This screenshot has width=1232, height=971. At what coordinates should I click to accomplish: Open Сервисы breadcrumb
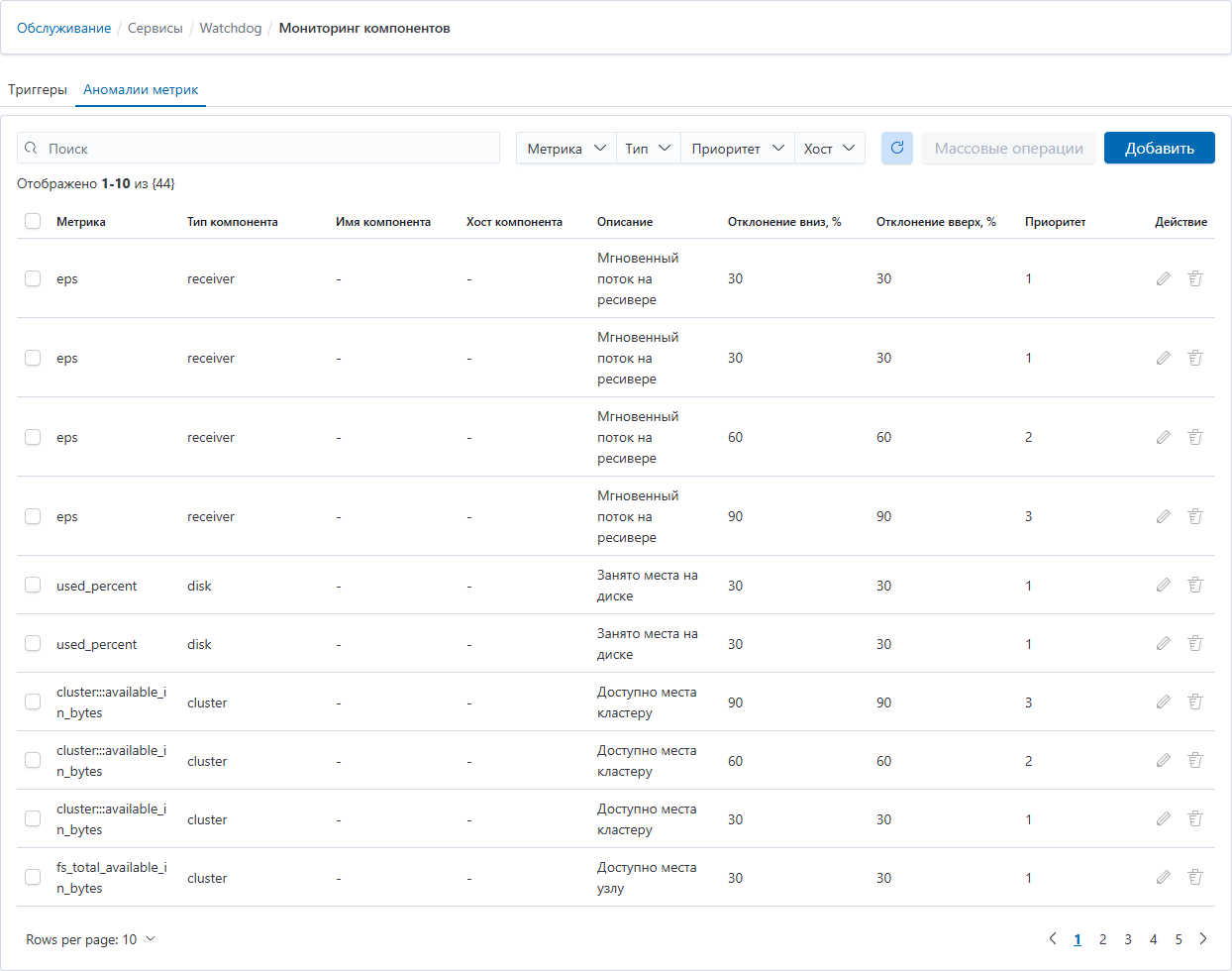(x=155, y=28)
